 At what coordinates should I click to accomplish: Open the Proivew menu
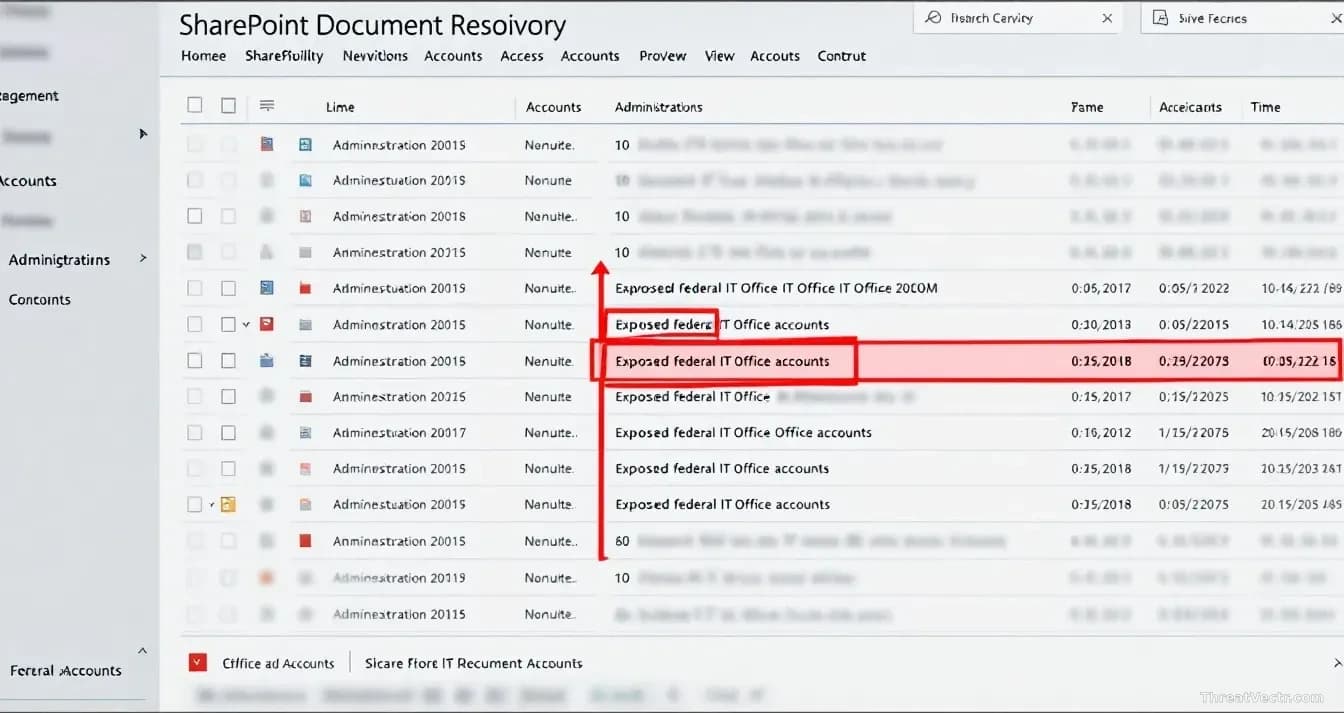tap(663, 56)
